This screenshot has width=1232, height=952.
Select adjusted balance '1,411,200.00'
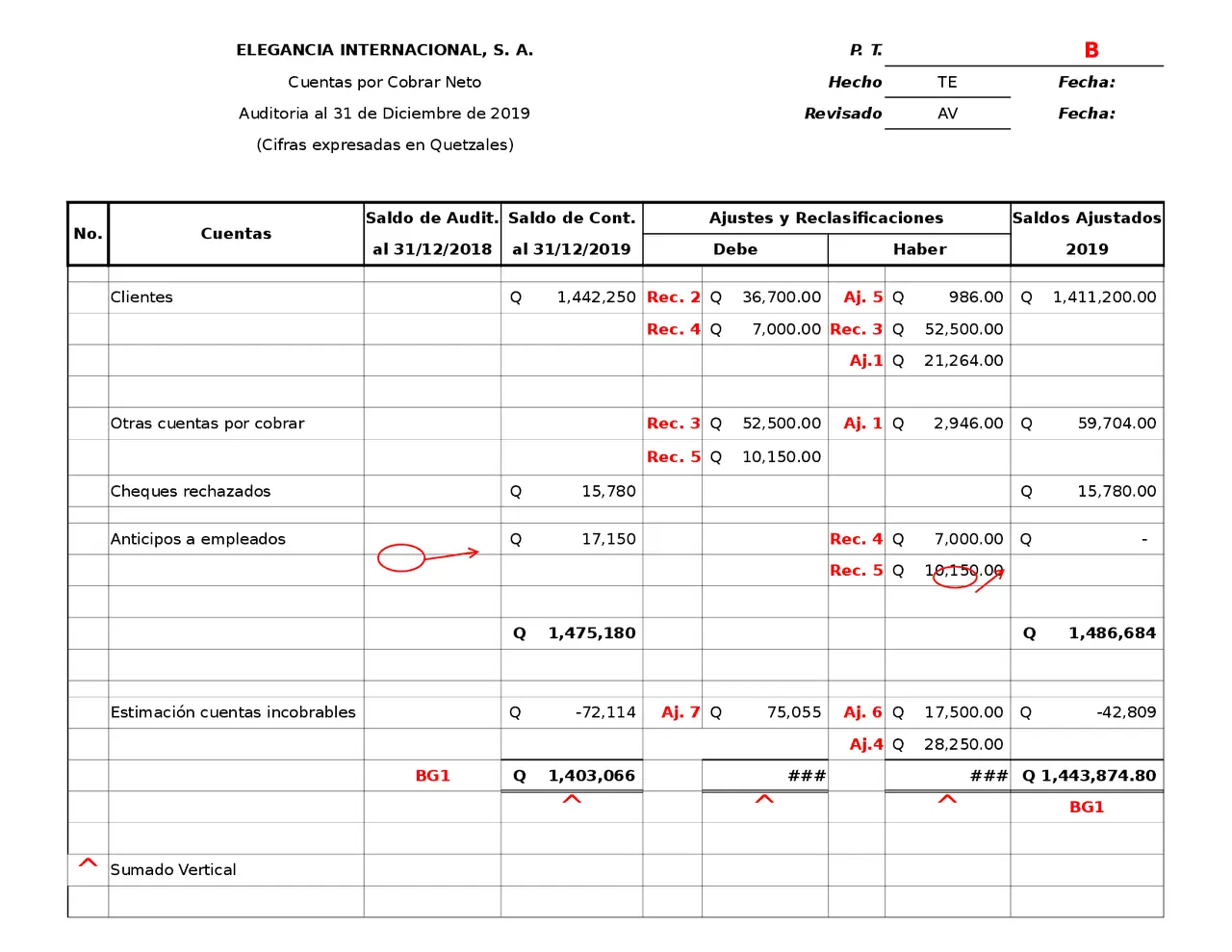coord(1104,297)
